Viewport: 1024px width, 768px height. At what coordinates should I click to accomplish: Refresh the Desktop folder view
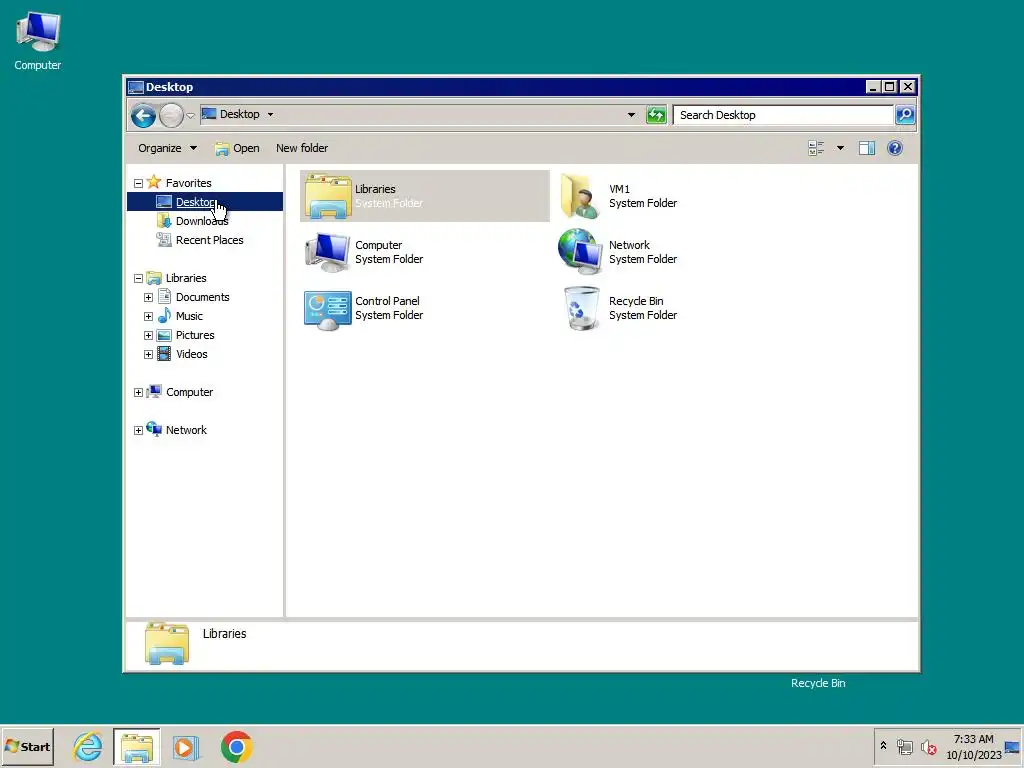[x=656, y=115]
